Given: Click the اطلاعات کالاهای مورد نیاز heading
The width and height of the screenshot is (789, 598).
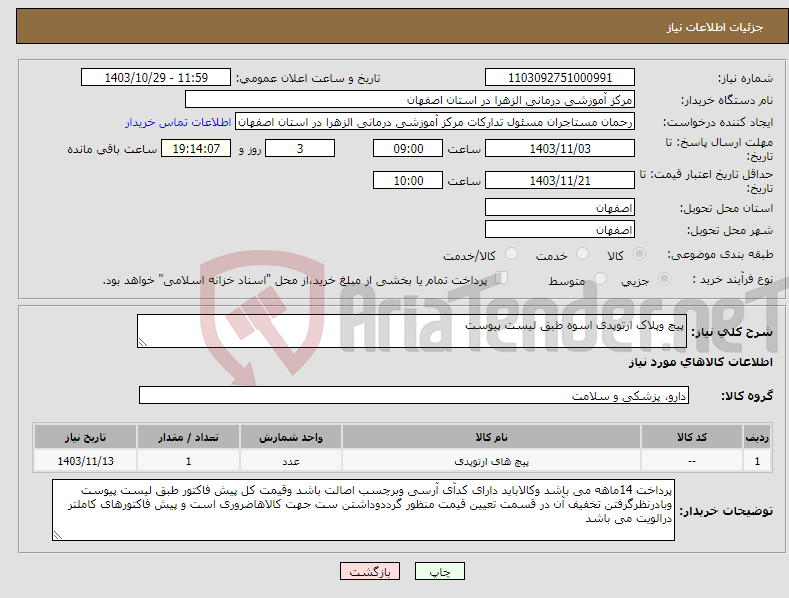Looking at the screenshot, I should 700,362.
